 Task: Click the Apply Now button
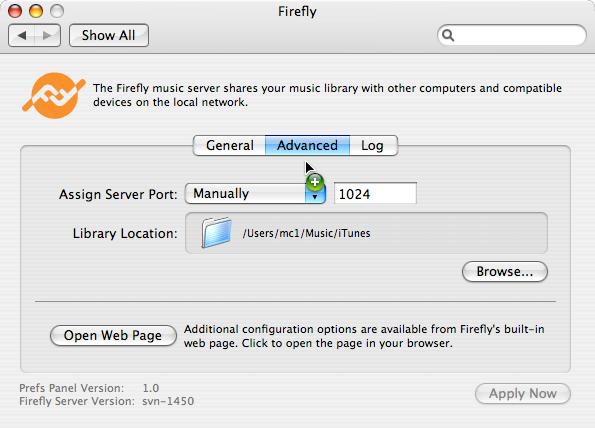[523, 393]
